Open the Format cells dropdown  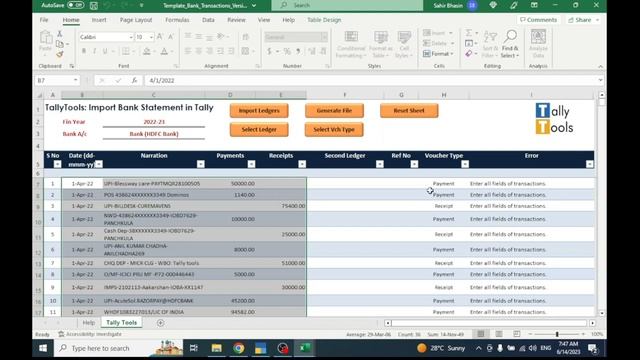[438, 54]
